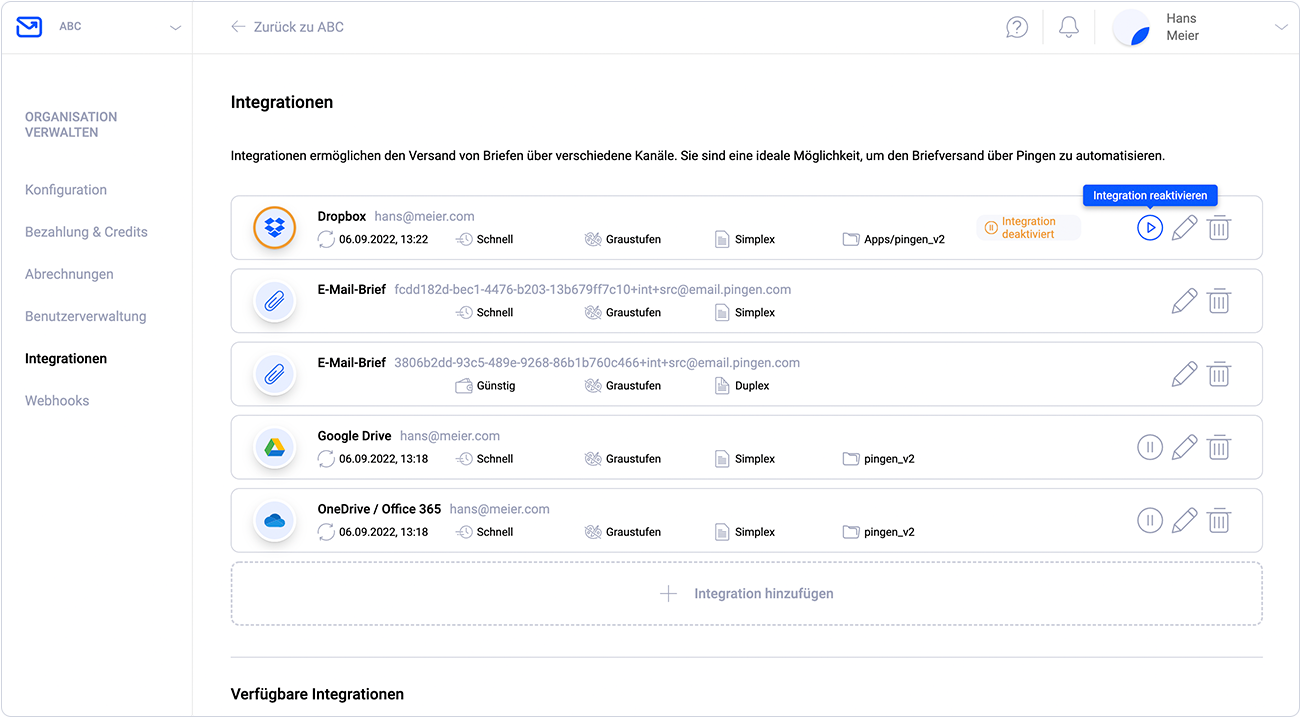Screen dimensions: 1300x717
Task: Click the OneDrive pingen_v2 folder label
Action: [x=889, y=532]
